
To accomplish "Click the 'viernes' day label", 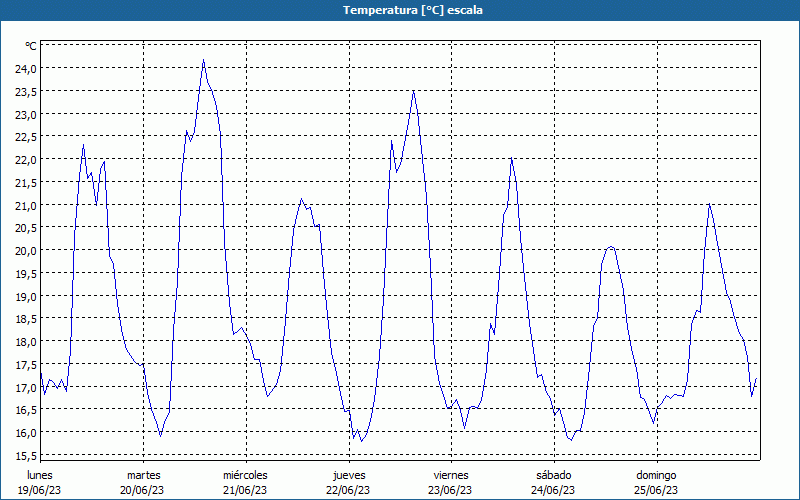I will pos(451,475).
